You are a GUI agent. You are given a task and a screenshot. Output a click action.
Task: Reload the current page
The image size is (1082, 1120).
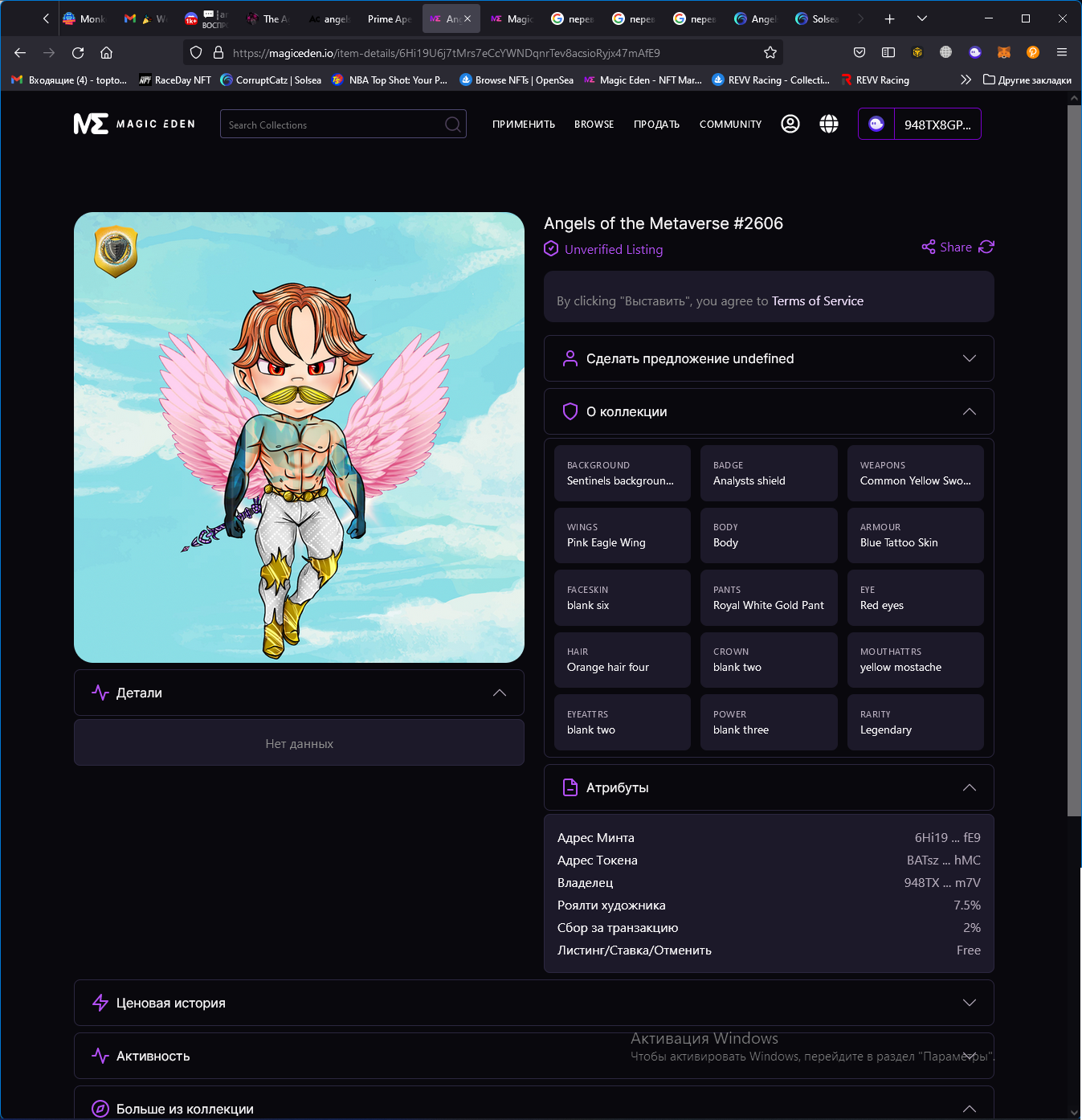78,53
